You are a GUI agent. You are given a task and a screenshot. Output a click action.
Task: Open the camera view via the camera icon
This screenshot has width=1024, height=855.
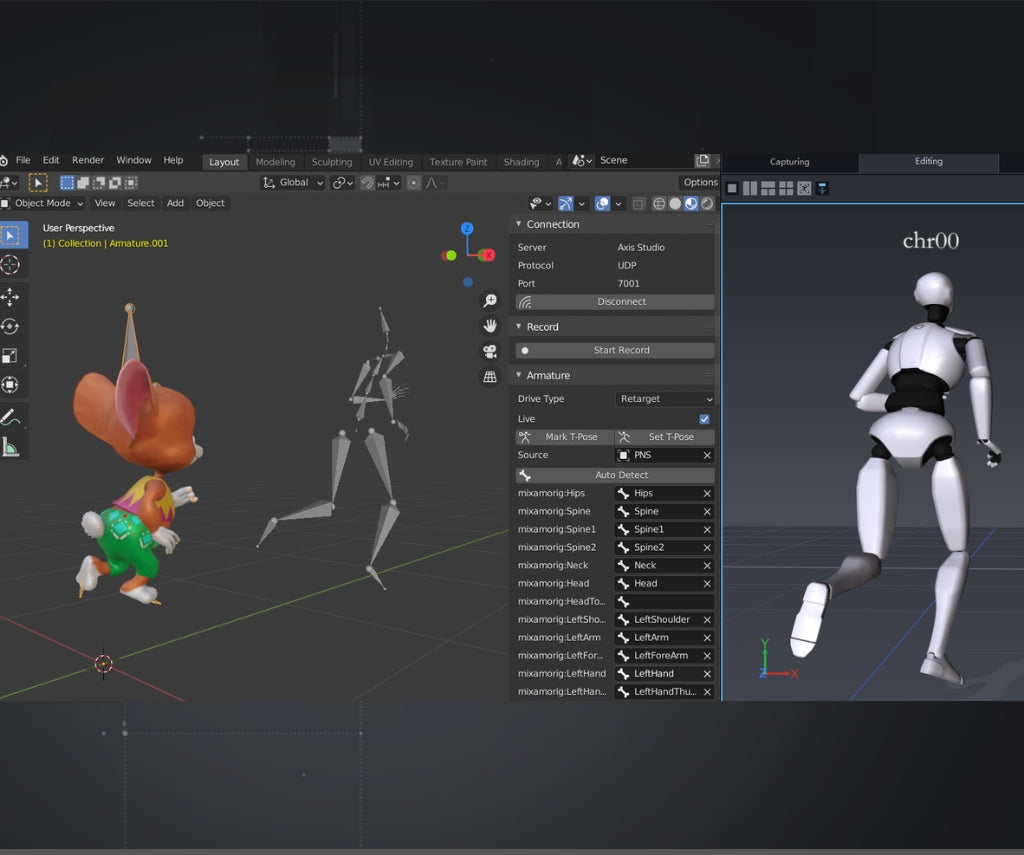coord(489,349)
